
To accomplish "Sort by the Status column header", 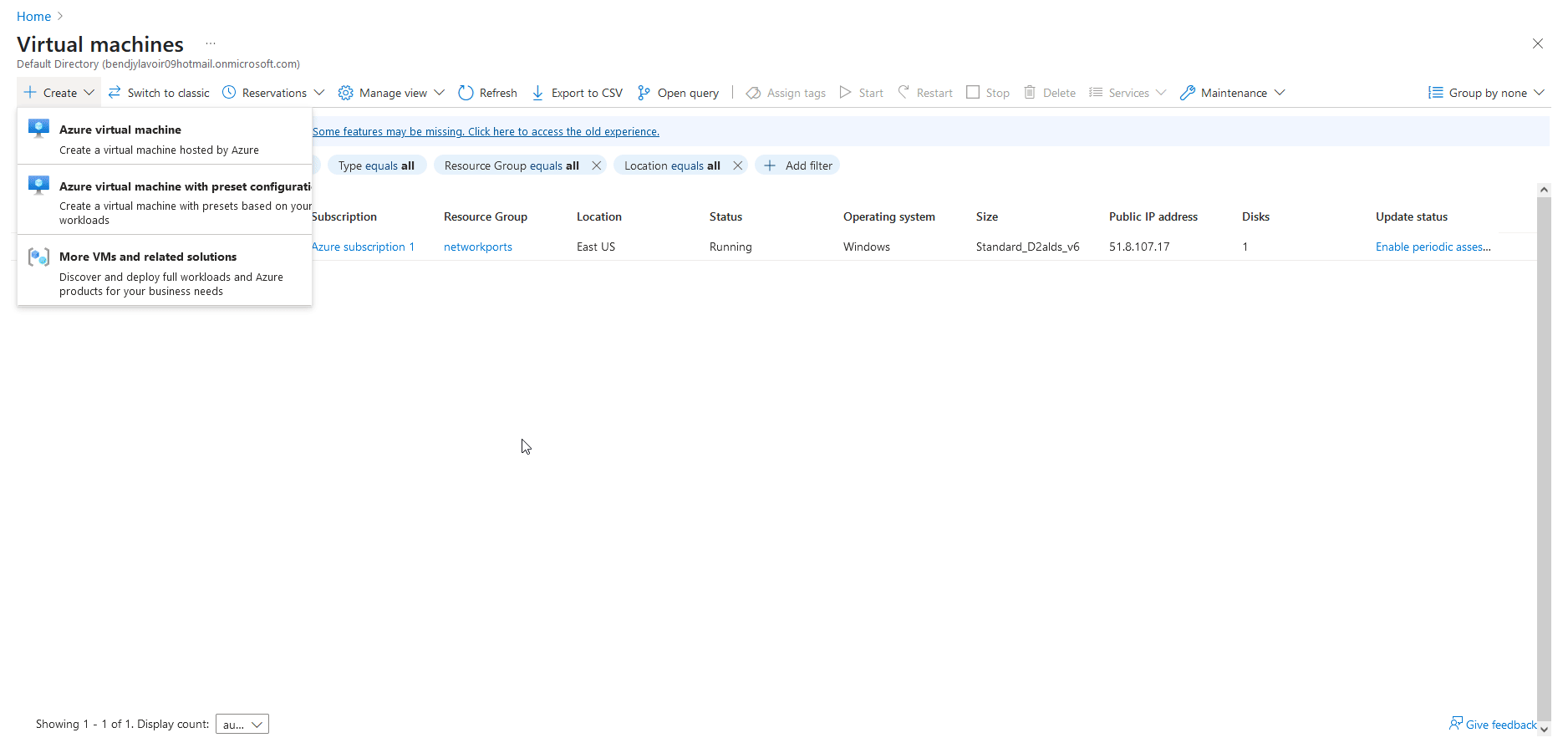I will (725, 216).
